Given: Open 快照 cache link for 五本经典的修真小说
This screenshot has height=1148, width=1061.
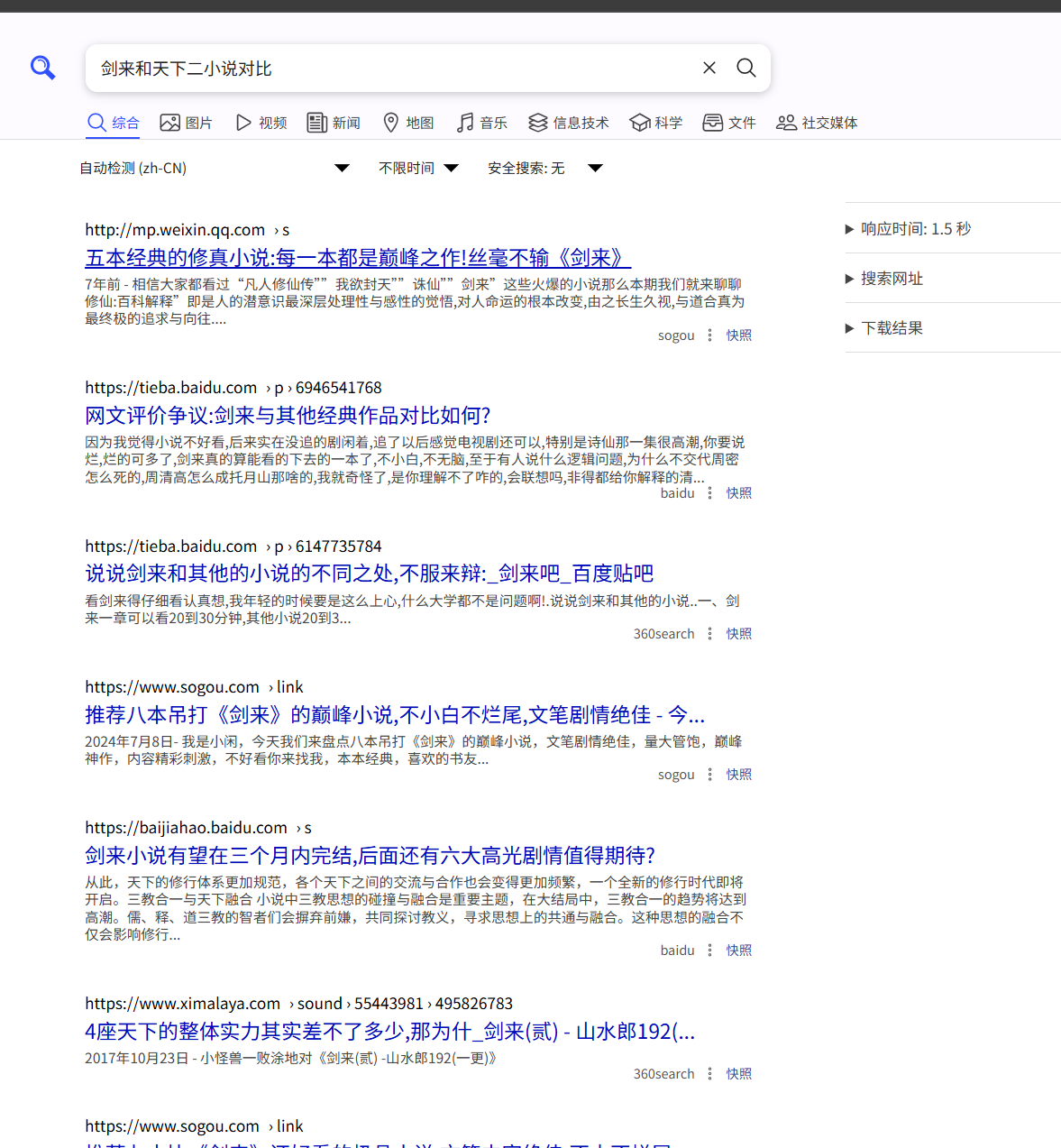Looking at the screenshot, I should (739, 335).
